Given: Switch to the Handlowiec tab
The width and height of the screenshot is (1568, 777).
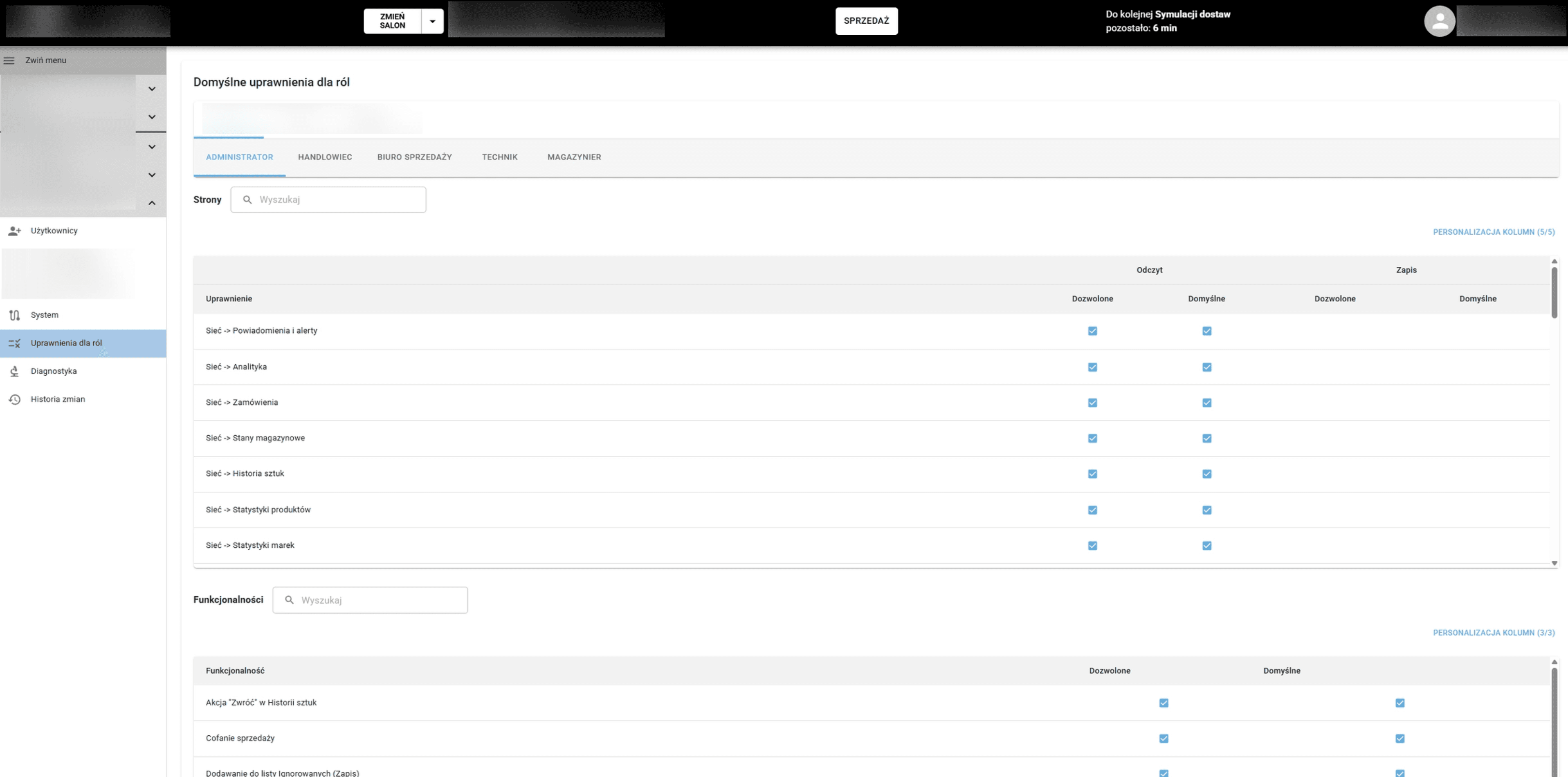Looking at the screenshot, I should pos(325,157).
